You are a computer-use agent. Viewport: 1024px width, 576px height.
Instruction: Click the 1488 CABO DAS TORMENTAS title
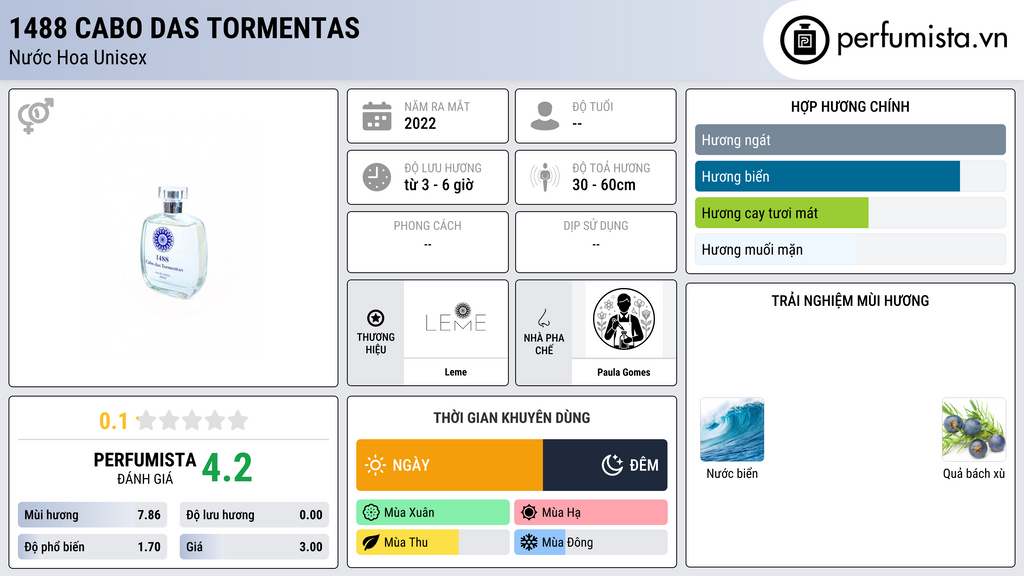pyautogui.click(x=185, y=28)
